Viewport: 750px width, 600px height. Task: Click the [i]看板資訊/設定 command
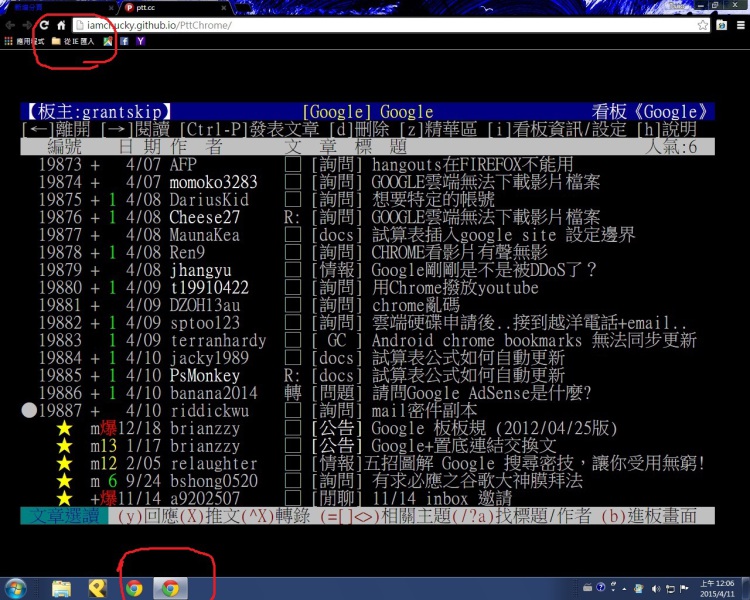pos(557,129)
